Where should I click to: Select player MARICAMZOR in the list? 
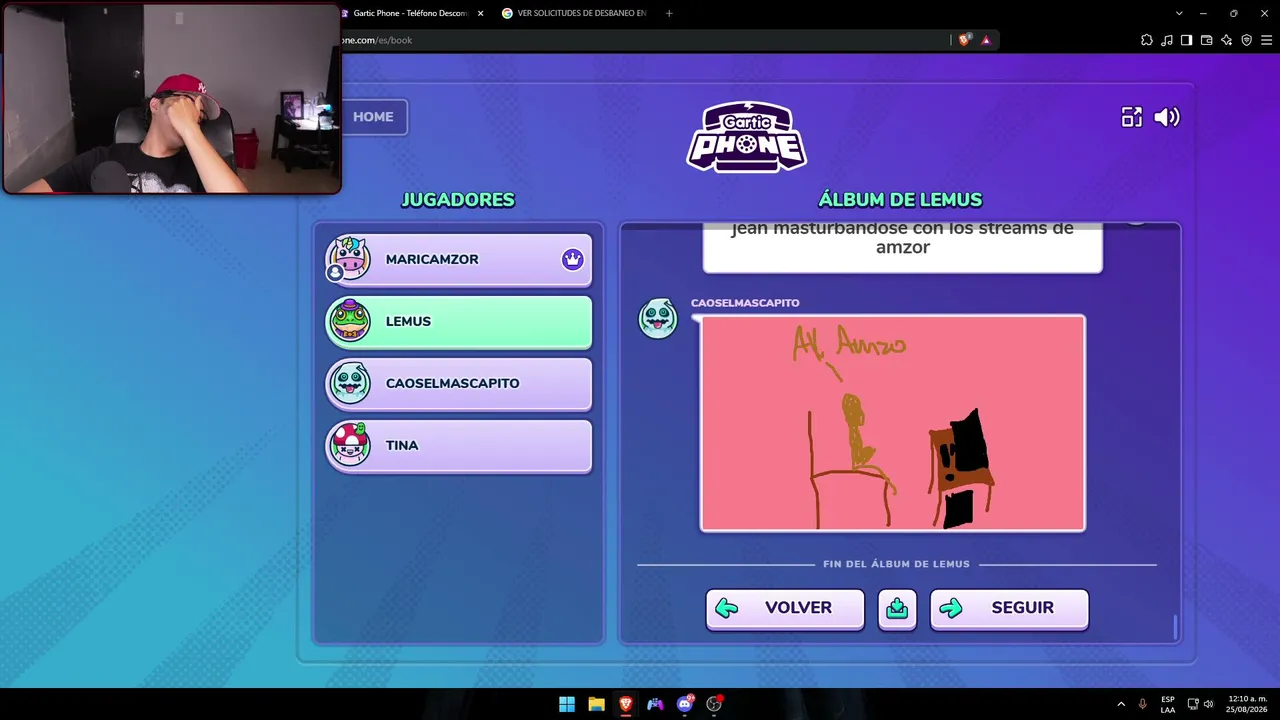point(459,260)
